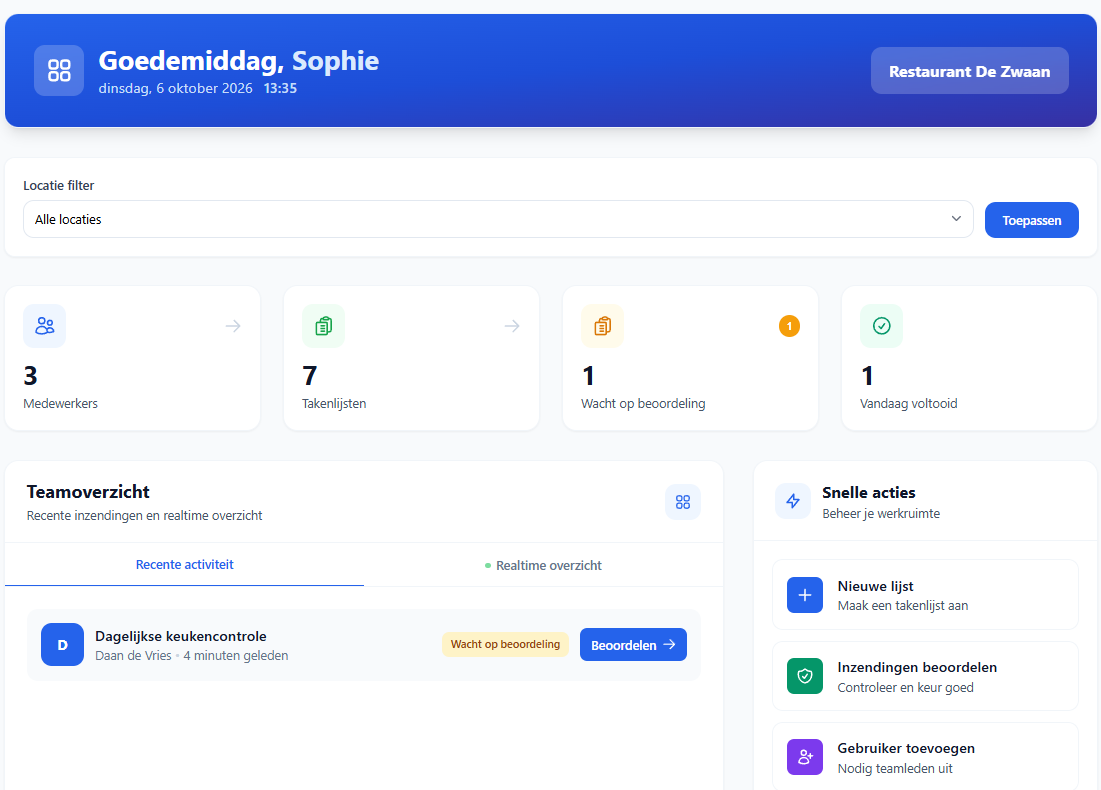1101x790 pixels.
Task: Open the Inzendingen beoordelen quick action
Action: (925, 676)
